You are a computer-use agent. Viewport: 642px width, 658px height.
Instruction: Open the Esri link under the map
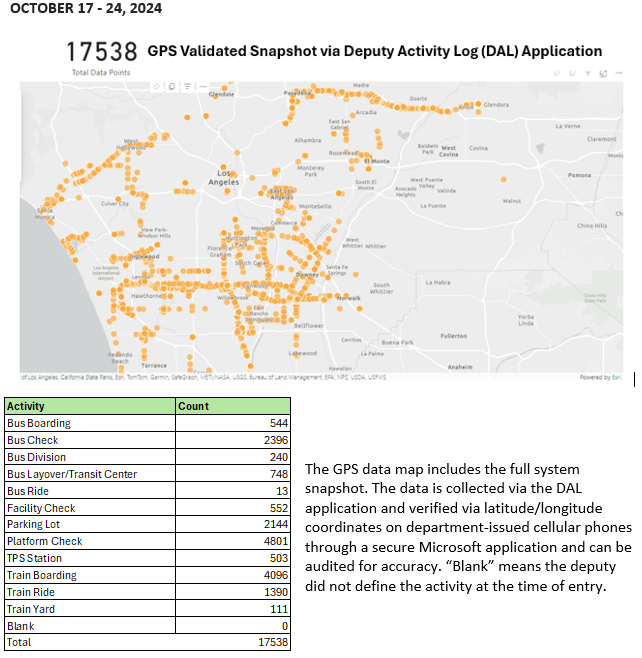point(618,377)
